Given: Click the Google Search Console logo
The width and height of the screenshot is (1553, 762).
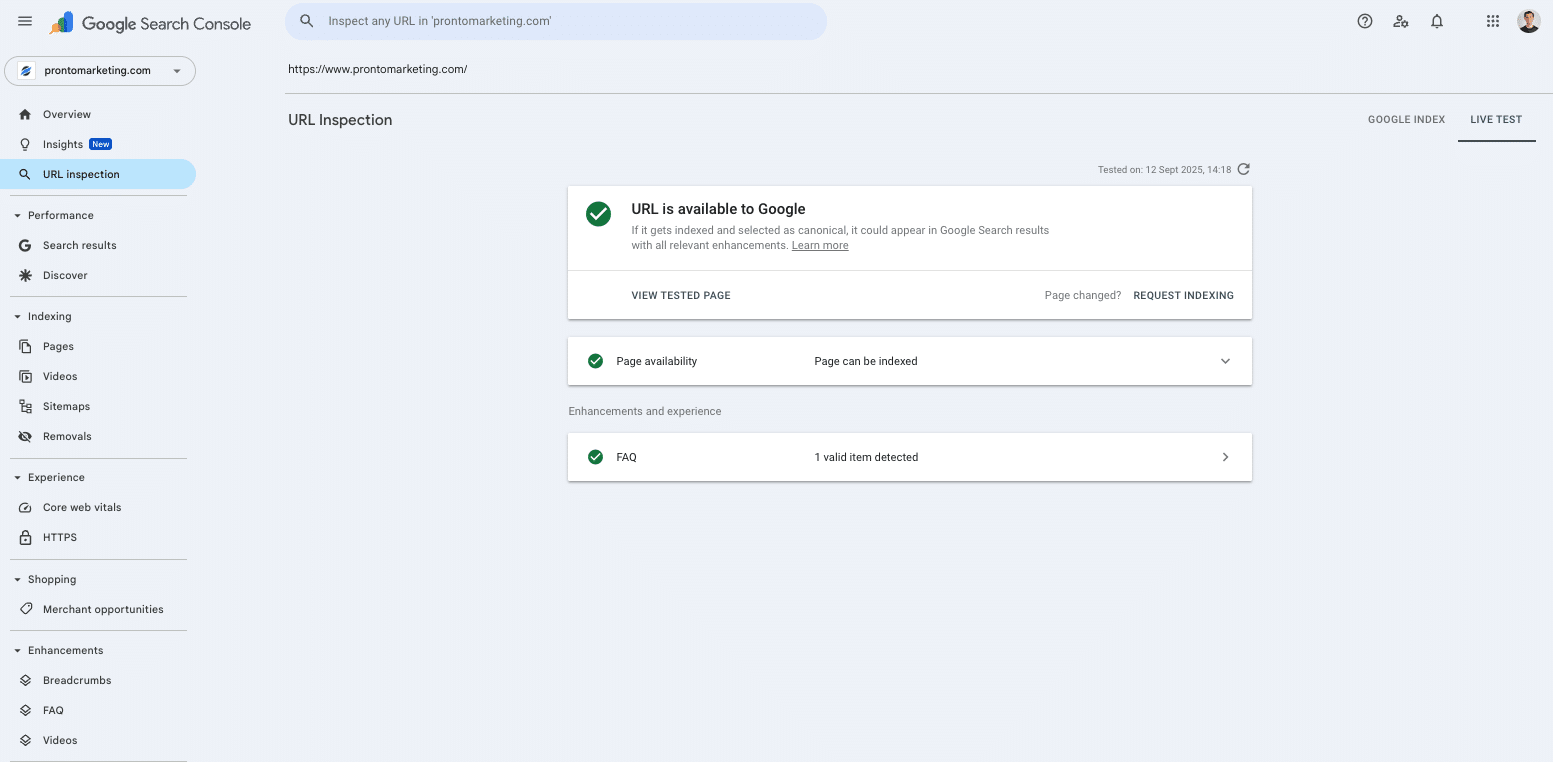Looking at the screenshot, I should pos(151,23).
